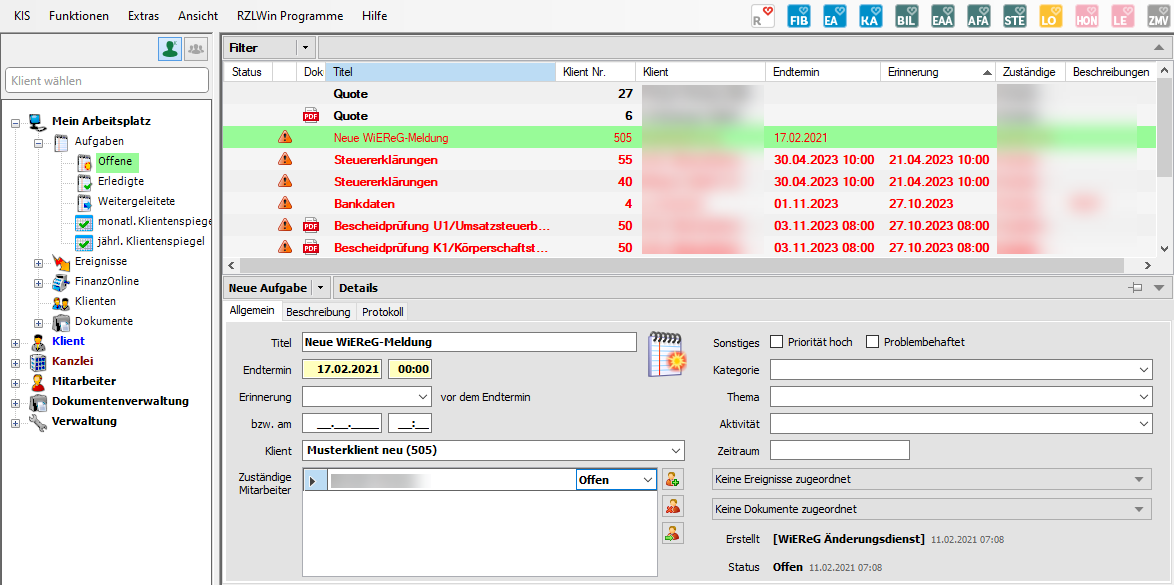Tick the Problembehaftet checkbox
Viewport: 1174px width, 585px height.
(x=872, y=342)
